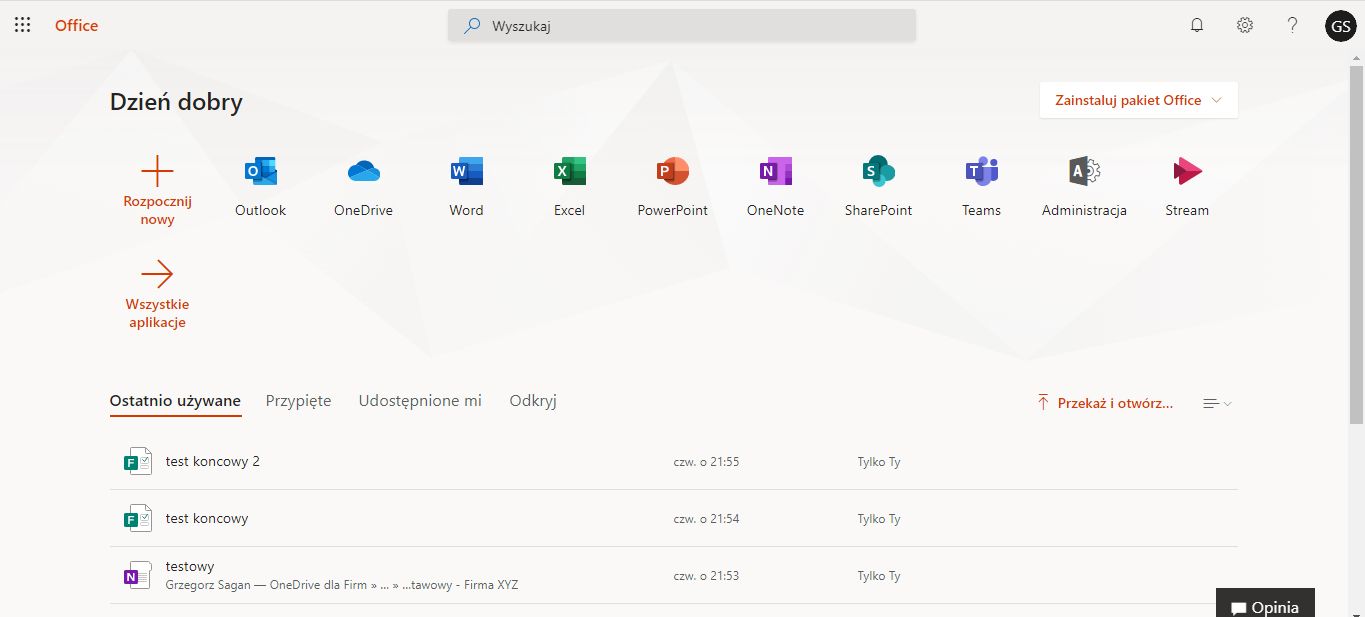The width and height of the screenshot is (1365, 617).
Task: Click the Wszystkie aplikacje arrow icon
Action: click(x=157, y=274)
